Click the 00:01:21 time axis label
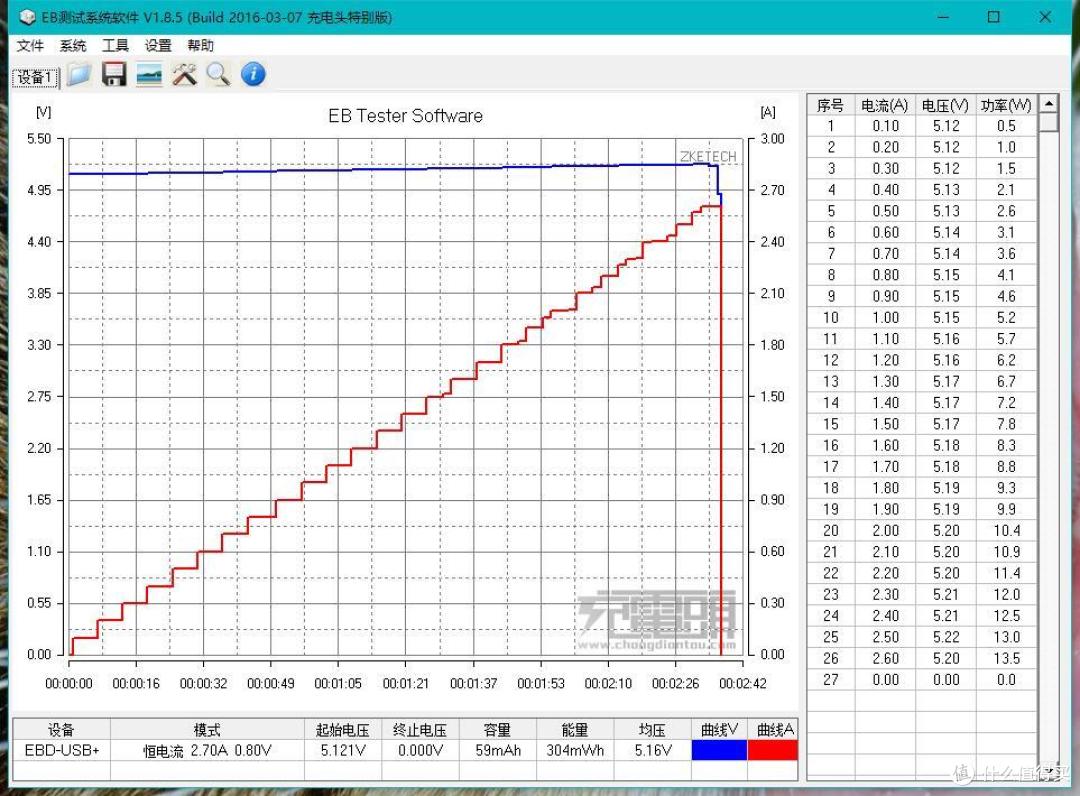Image resolution: width=1080 pixels, height=796 pixels. pos(405,684)
